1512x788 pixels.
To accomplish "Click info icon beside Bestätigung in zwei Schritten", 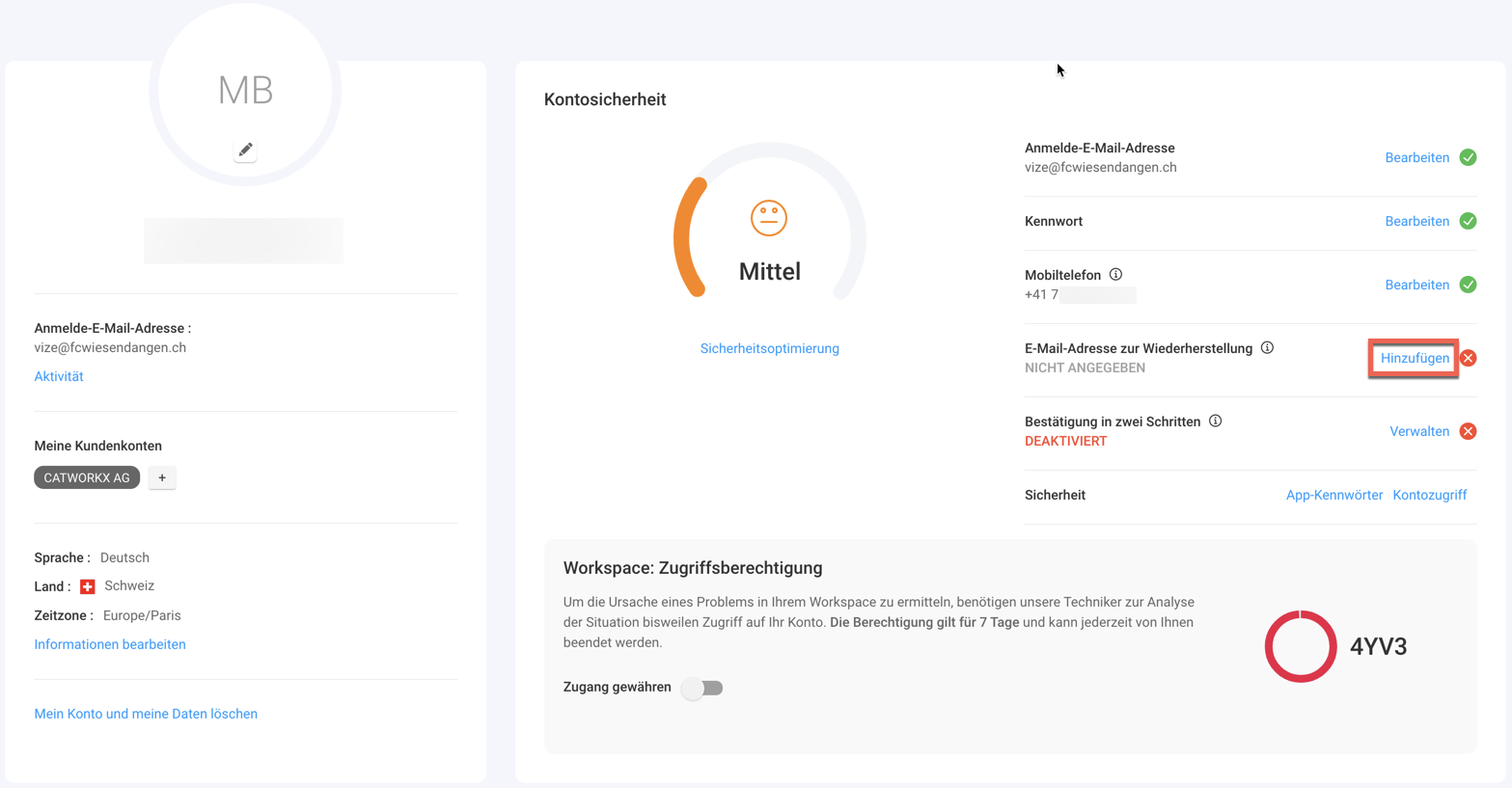I will point(1215,421).
